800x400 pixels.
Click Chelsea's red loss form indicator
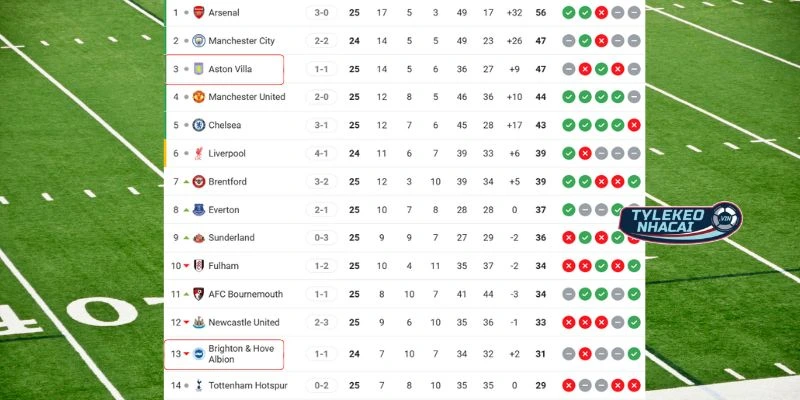[x=634, y=125]
